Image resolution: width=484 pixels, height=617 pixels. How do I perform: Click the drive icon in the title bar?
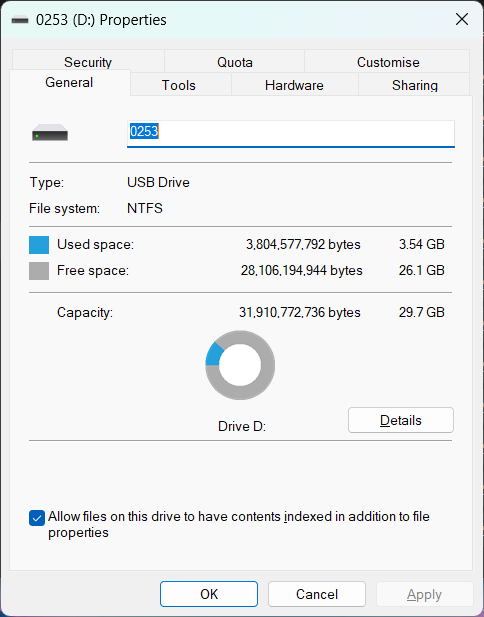point(20,20)
